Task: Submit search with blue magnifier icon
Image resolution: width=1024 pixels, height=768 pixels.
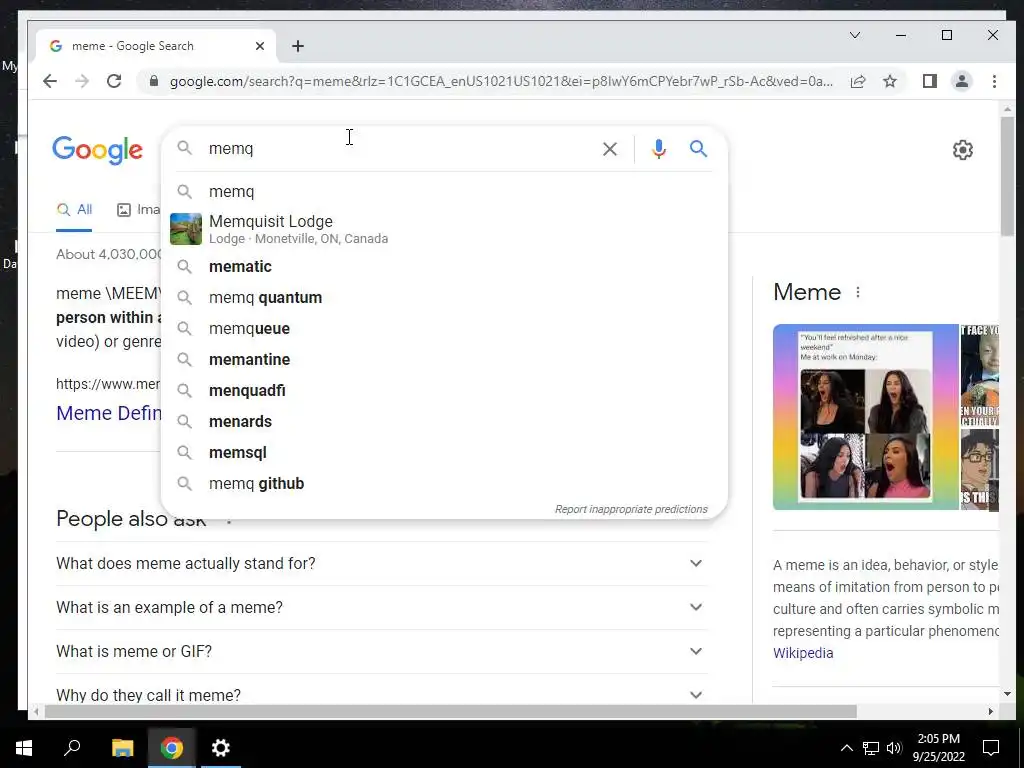Action: [698, 149]
